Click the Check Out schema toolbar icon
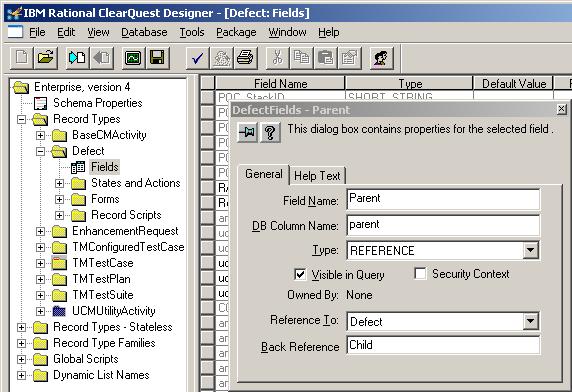Viewport: 572px width, 392px height. [x=77, y=58]
